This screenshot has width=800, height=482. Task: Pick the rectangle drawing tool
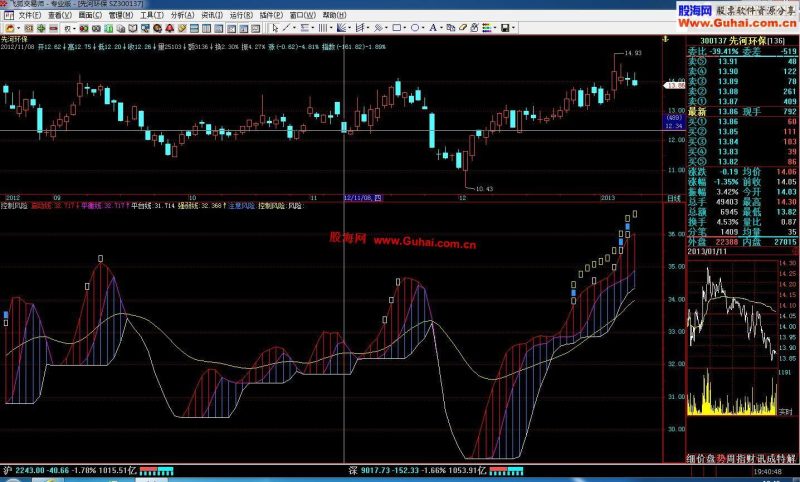[397, 28]
